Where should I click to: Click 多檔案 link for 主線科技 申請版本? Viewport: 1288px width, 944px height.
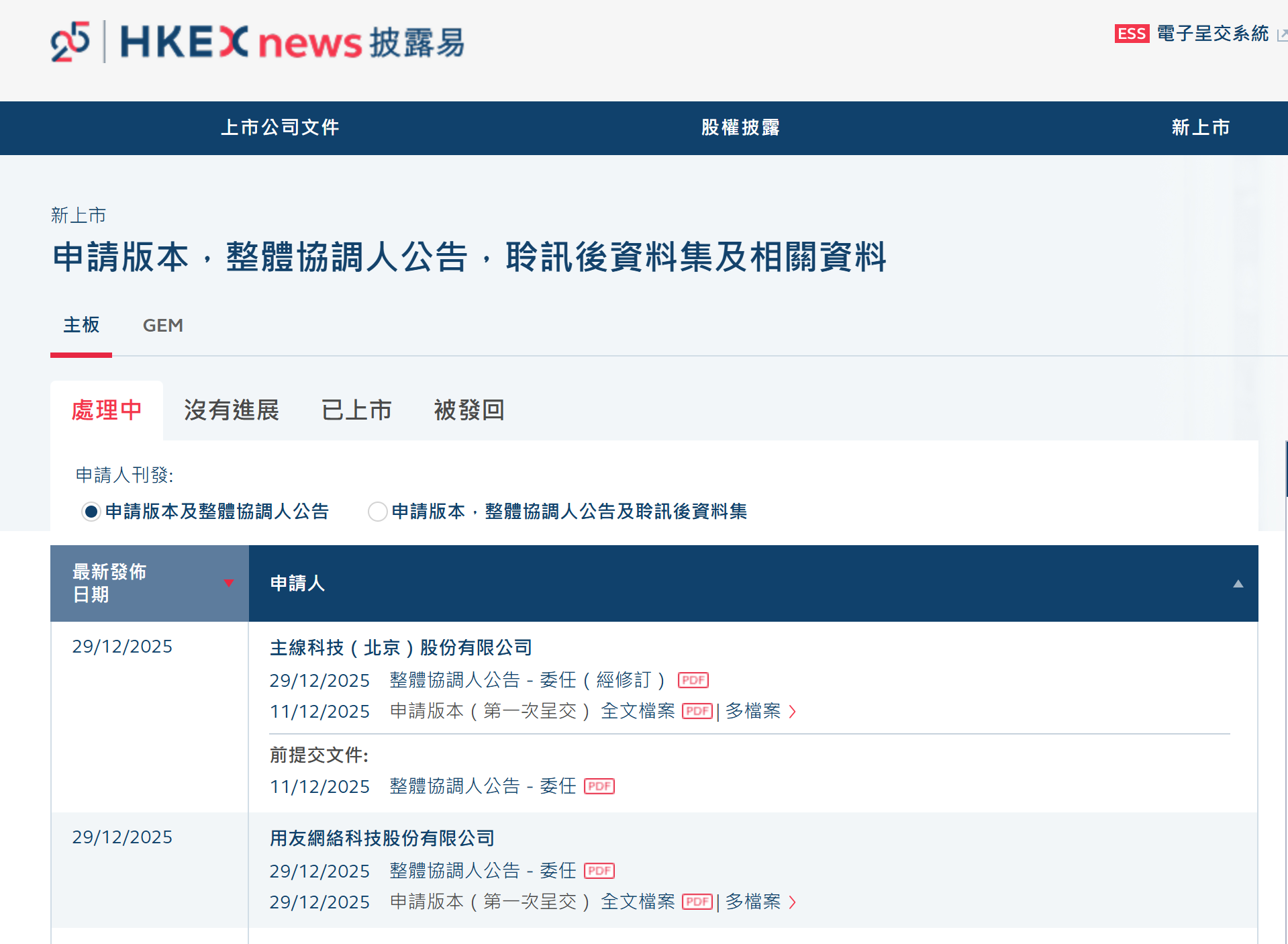[x=753, y=711]
